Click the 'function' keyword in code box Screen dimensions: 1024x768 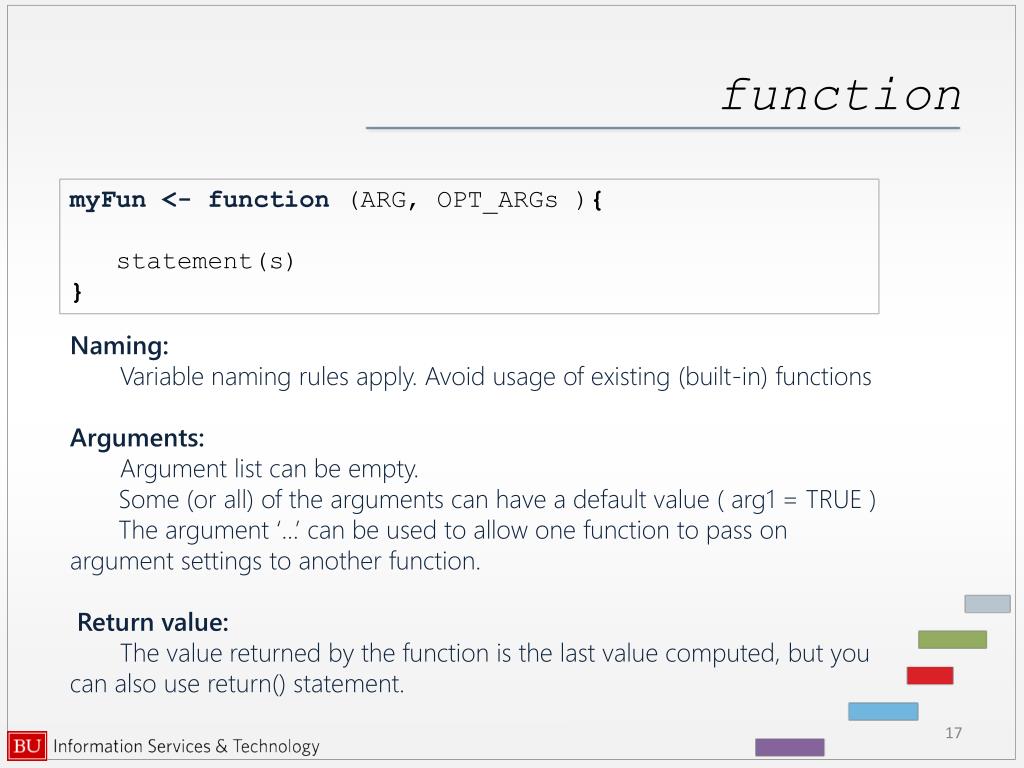(269, 199)
